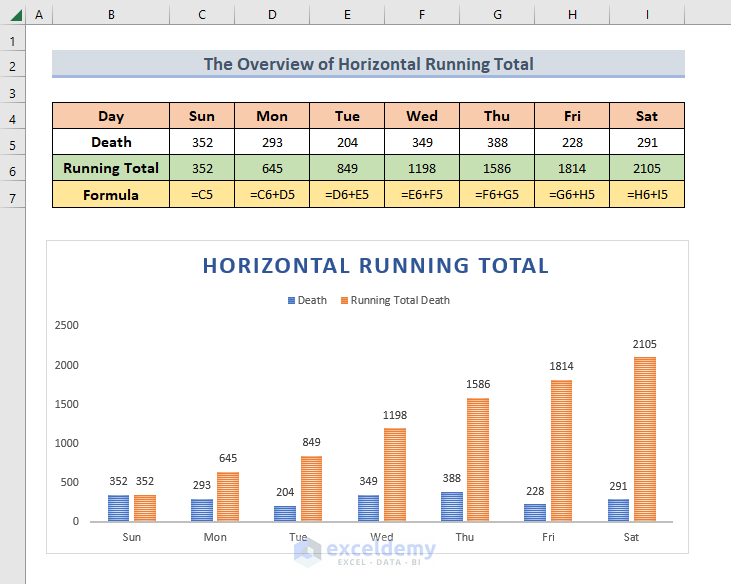Click the chart title 'HORIZONTAL RUNNING TOTAL'
731x584 pixels.
tap(376, 266)
